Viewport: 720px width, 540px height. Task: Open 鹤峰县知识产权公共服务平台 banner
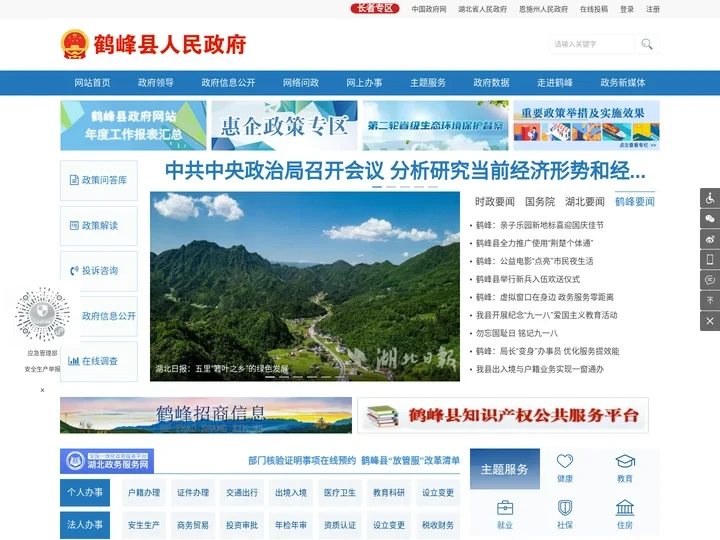tap(503, 415)
